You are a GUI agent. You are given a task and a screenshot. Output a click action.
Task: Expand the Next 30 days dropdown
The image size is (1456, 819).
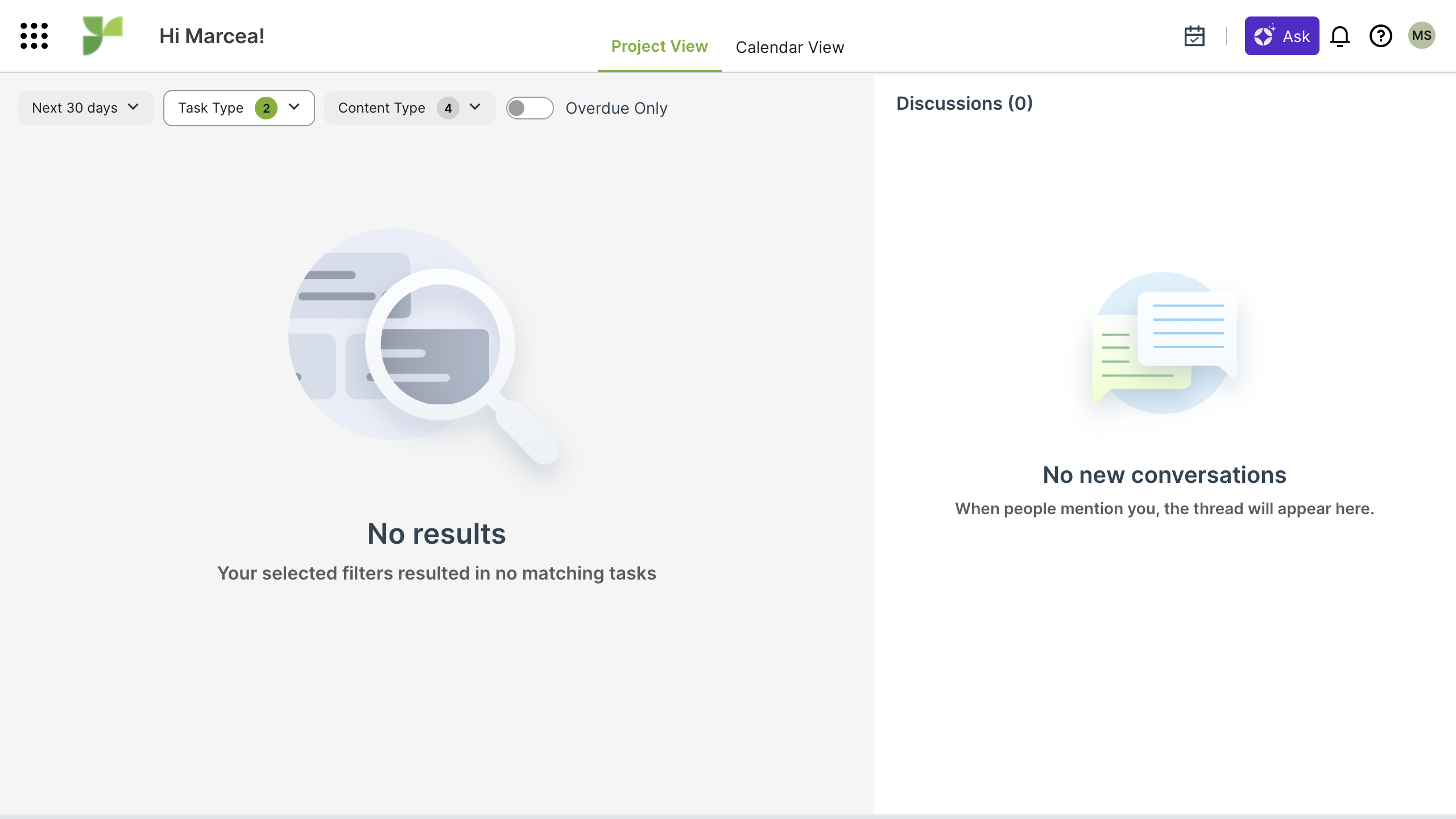pyautogui.click(x=85, y=108)
